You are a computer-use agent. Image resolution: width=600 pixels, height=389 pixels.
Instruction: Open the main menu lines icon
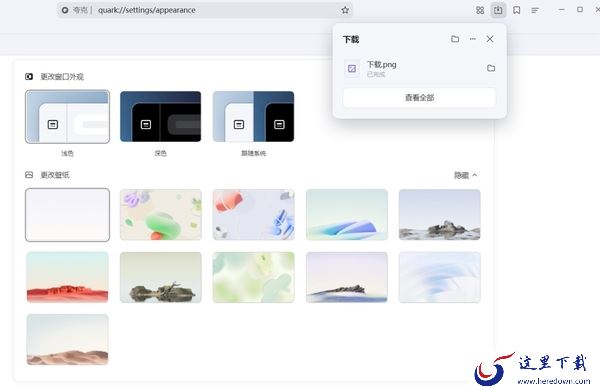(535, 10)
